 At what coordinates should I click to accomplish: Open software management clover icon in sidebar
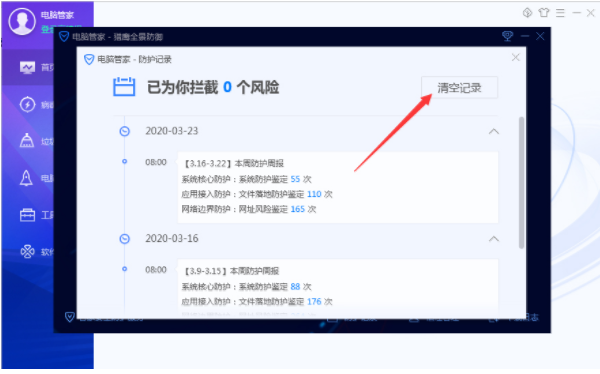(27, 252)
